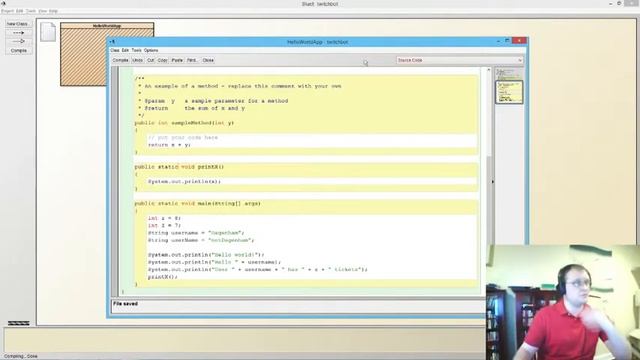Open Project menu in BlueJ main window
The width and height of the screenshot is (640, 360).
7,11
